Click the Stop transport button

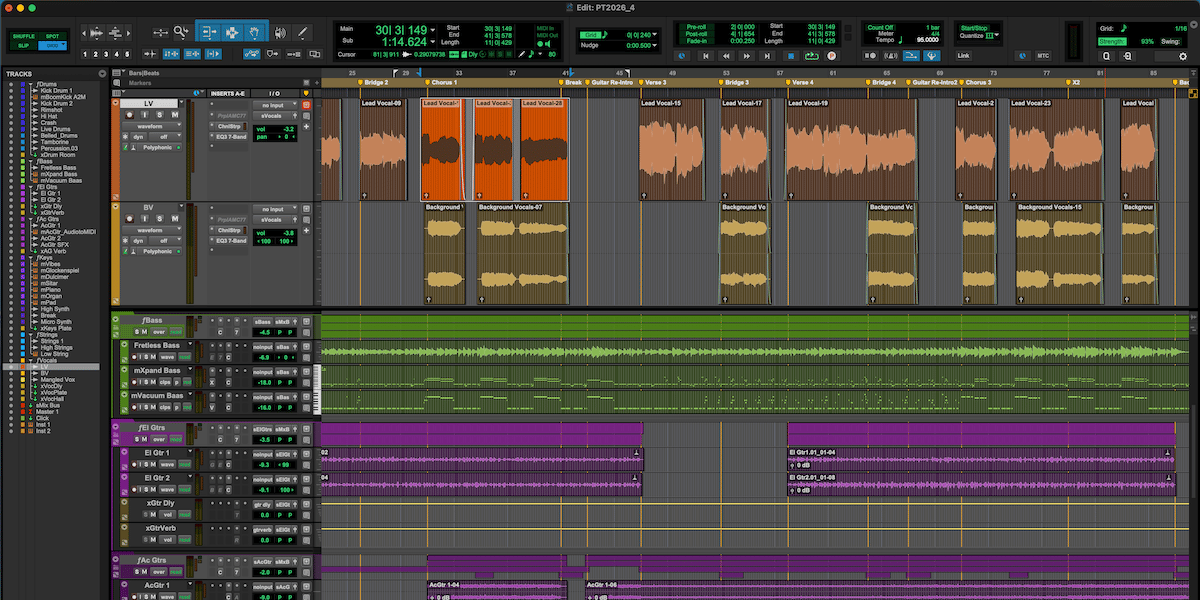click(789, 56)
